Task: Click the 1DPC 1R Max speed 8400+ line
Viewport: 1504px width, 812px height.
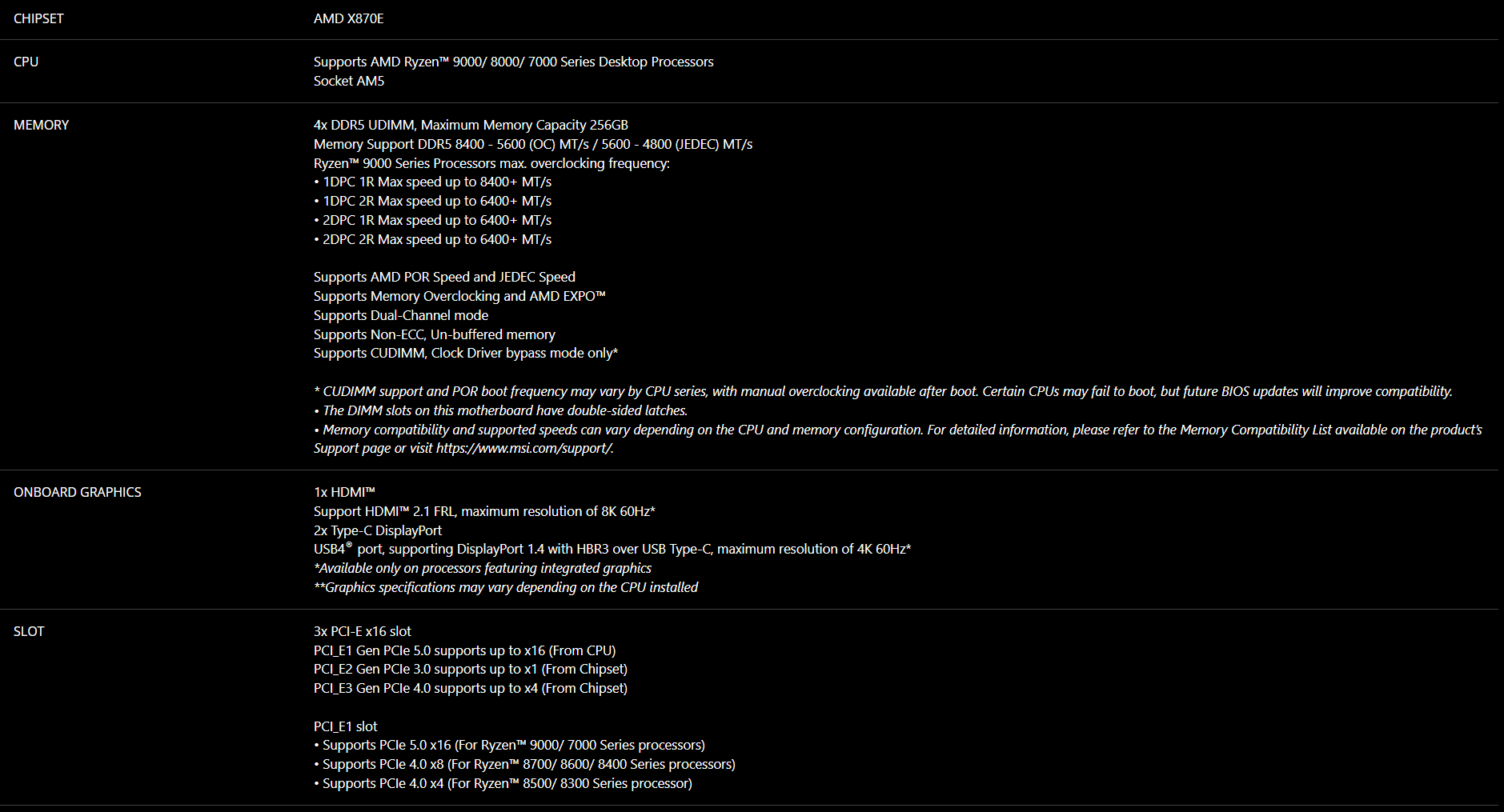Action: pyautogui.click(x=432, y=182)
